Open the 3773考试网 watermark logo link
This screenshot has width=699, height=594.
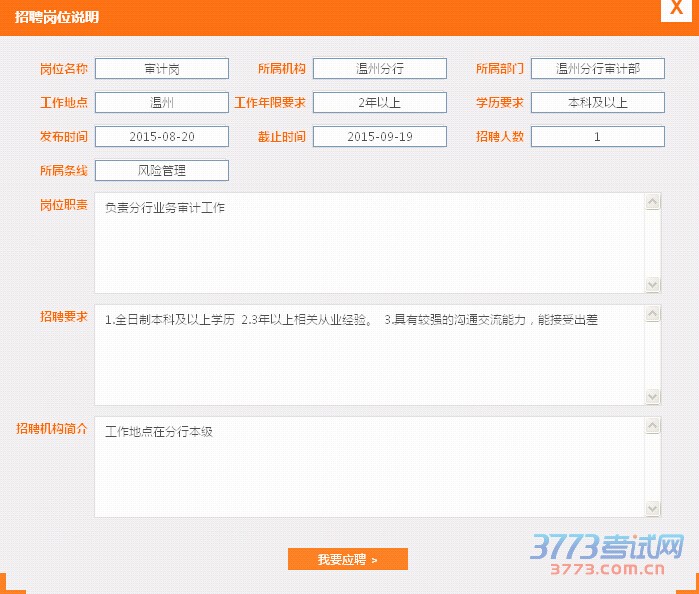click(607, 556)
